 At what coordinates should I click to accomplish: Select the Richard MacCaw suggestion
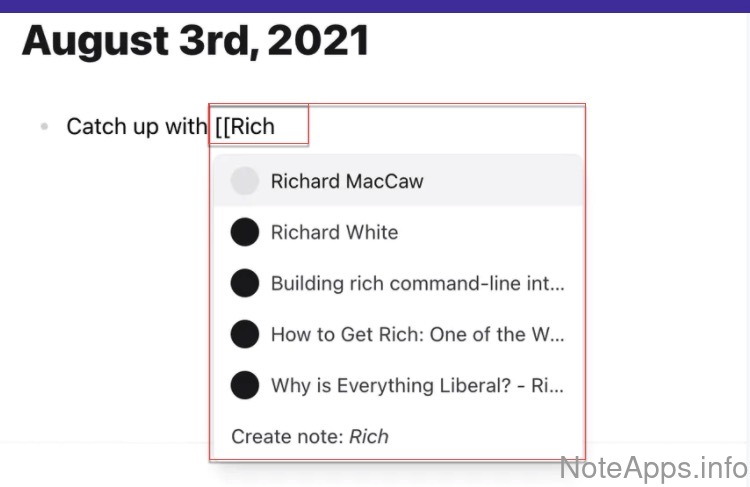(x=347, y=181)
